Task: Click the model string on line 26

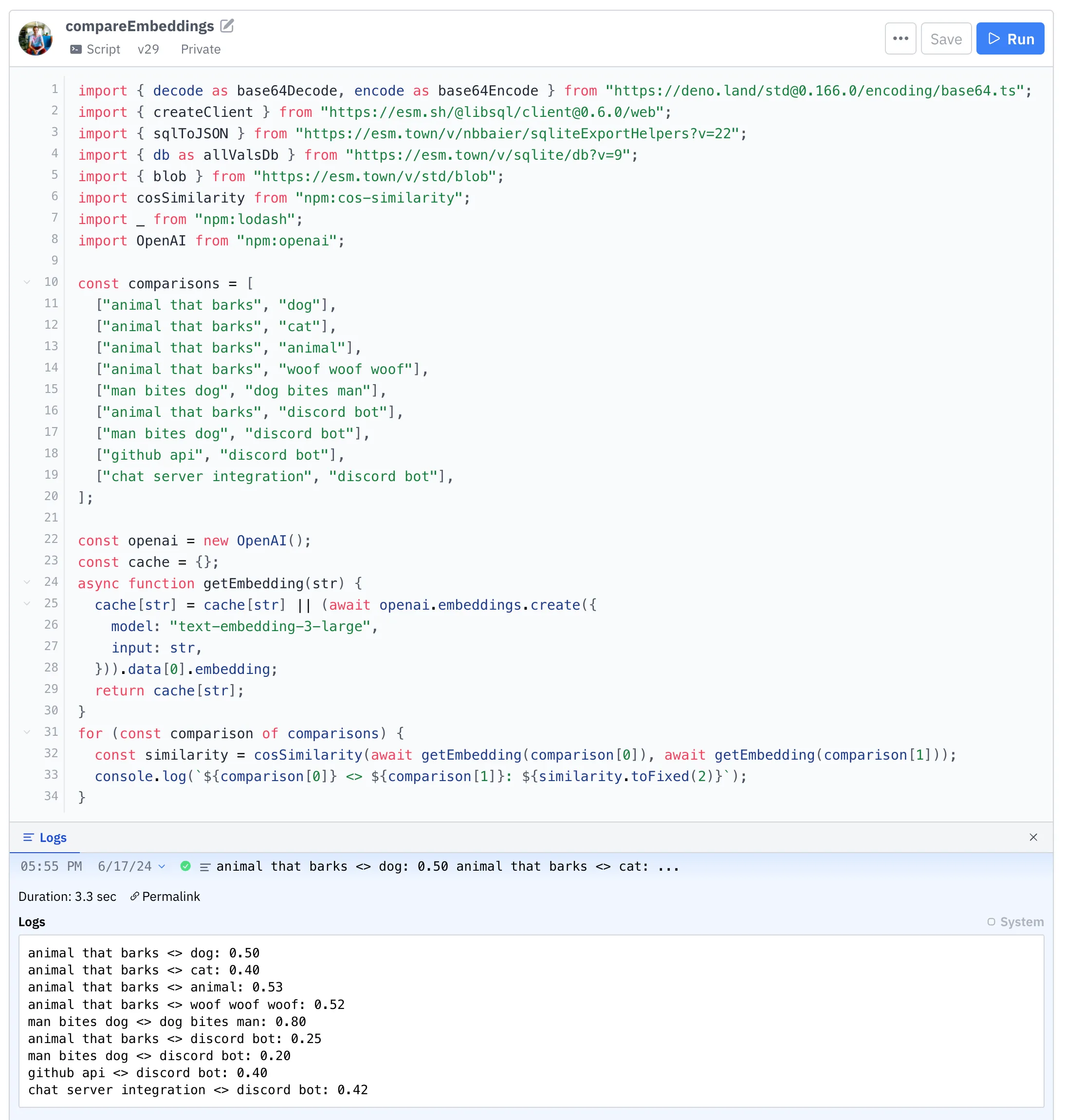Action: tap(271, 627)
